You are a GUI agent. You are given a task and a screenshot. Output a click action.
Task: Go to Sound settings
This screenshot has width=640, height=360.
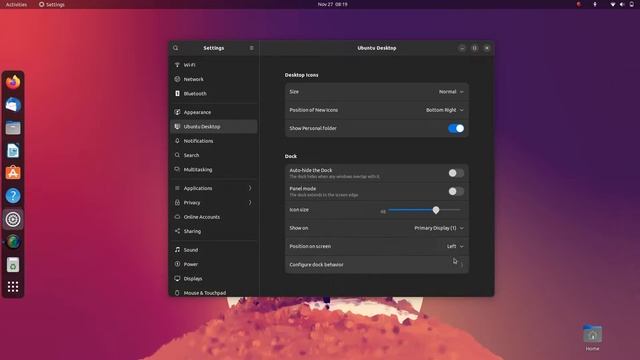tap(213, 250)
